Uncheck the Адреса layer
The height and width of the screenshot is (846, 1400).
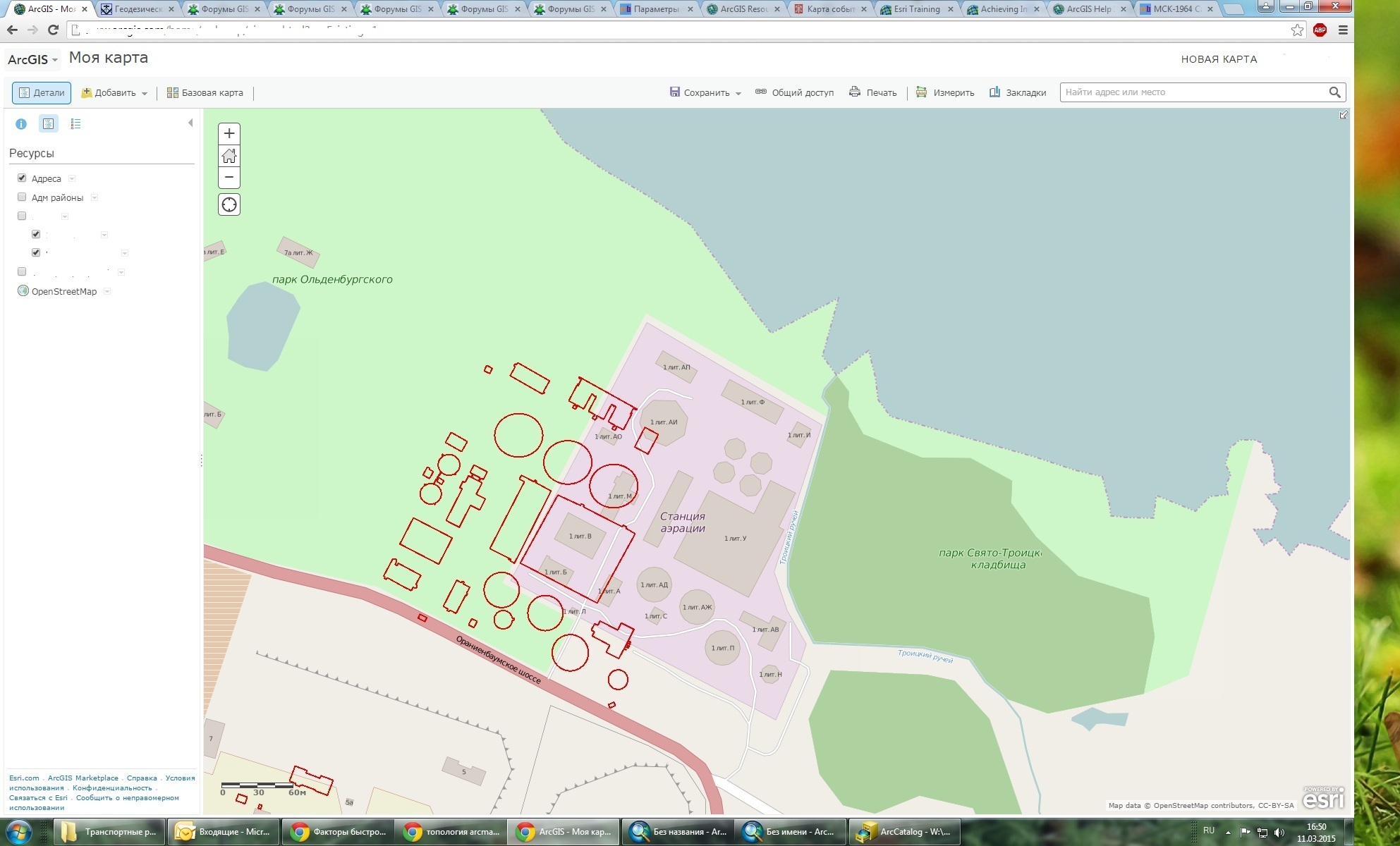(22, 178)
